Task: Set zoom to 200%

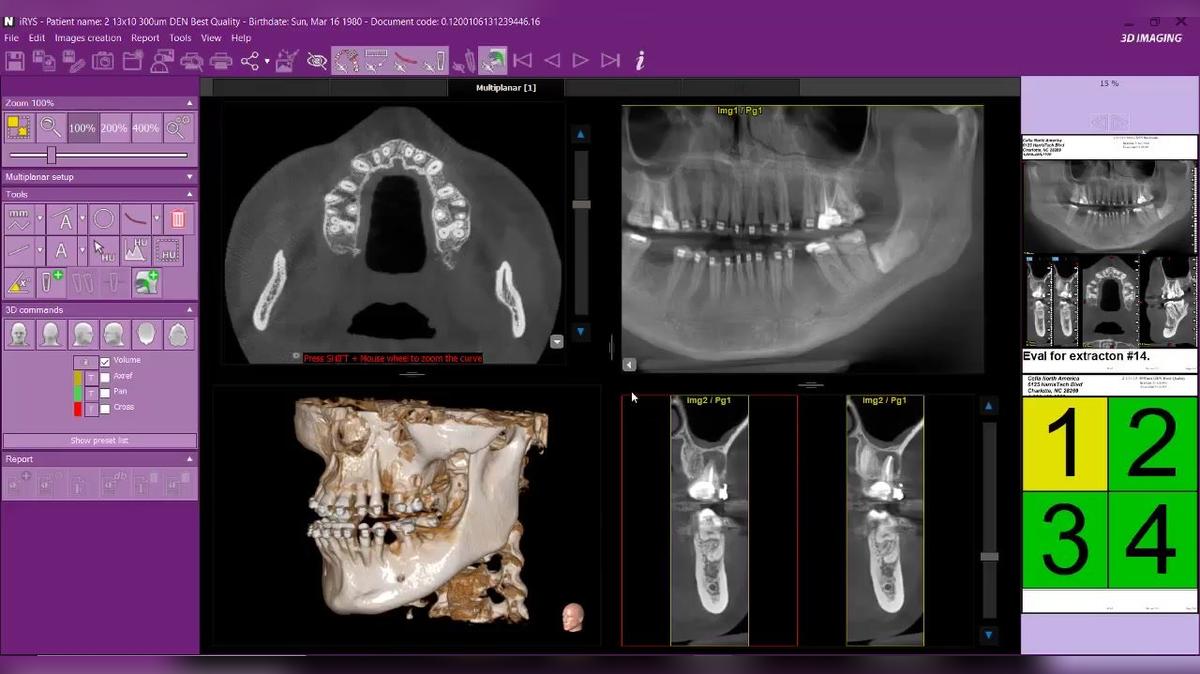Action: [x=114, y=128]
